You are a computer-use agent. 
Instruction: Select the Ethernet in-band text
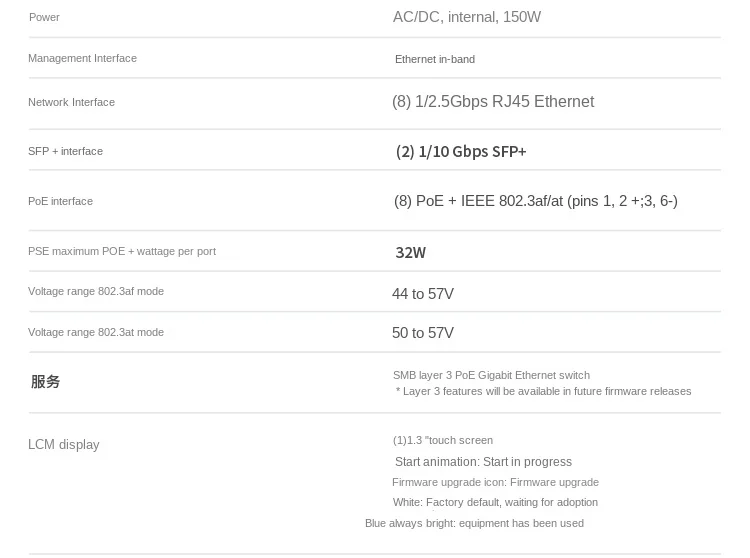click(x=434, y=59)
